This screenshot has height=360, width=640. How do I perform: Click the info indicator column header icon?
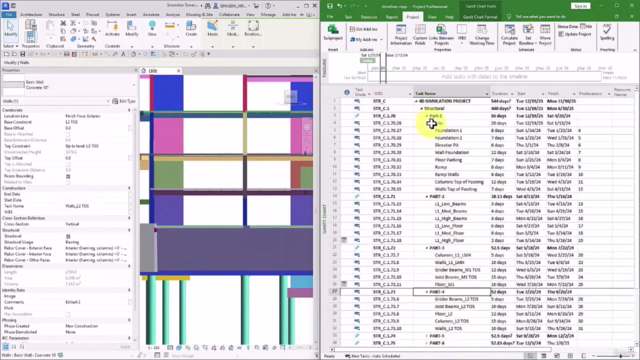(347, 93)
